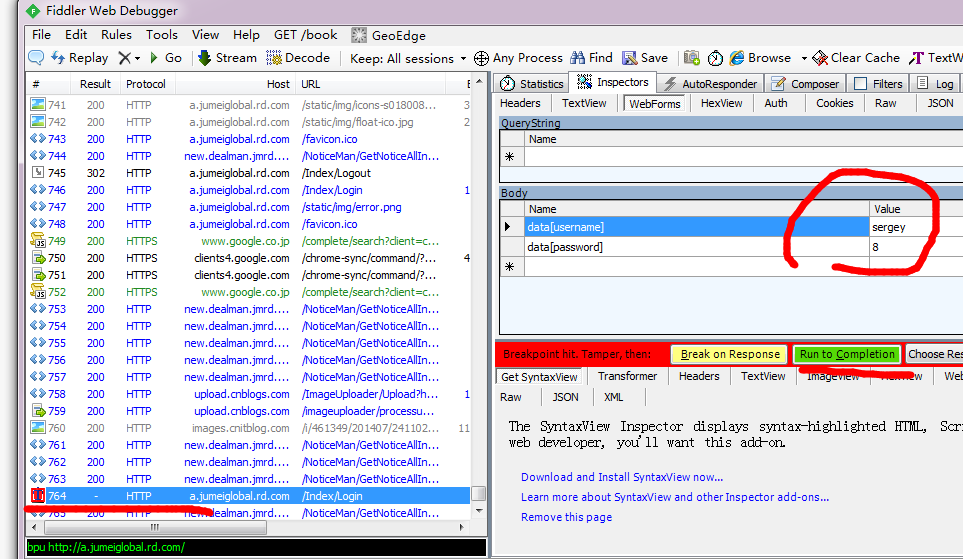Click the Save toolbar icon
963x559 pixels.
pos(630,58)
